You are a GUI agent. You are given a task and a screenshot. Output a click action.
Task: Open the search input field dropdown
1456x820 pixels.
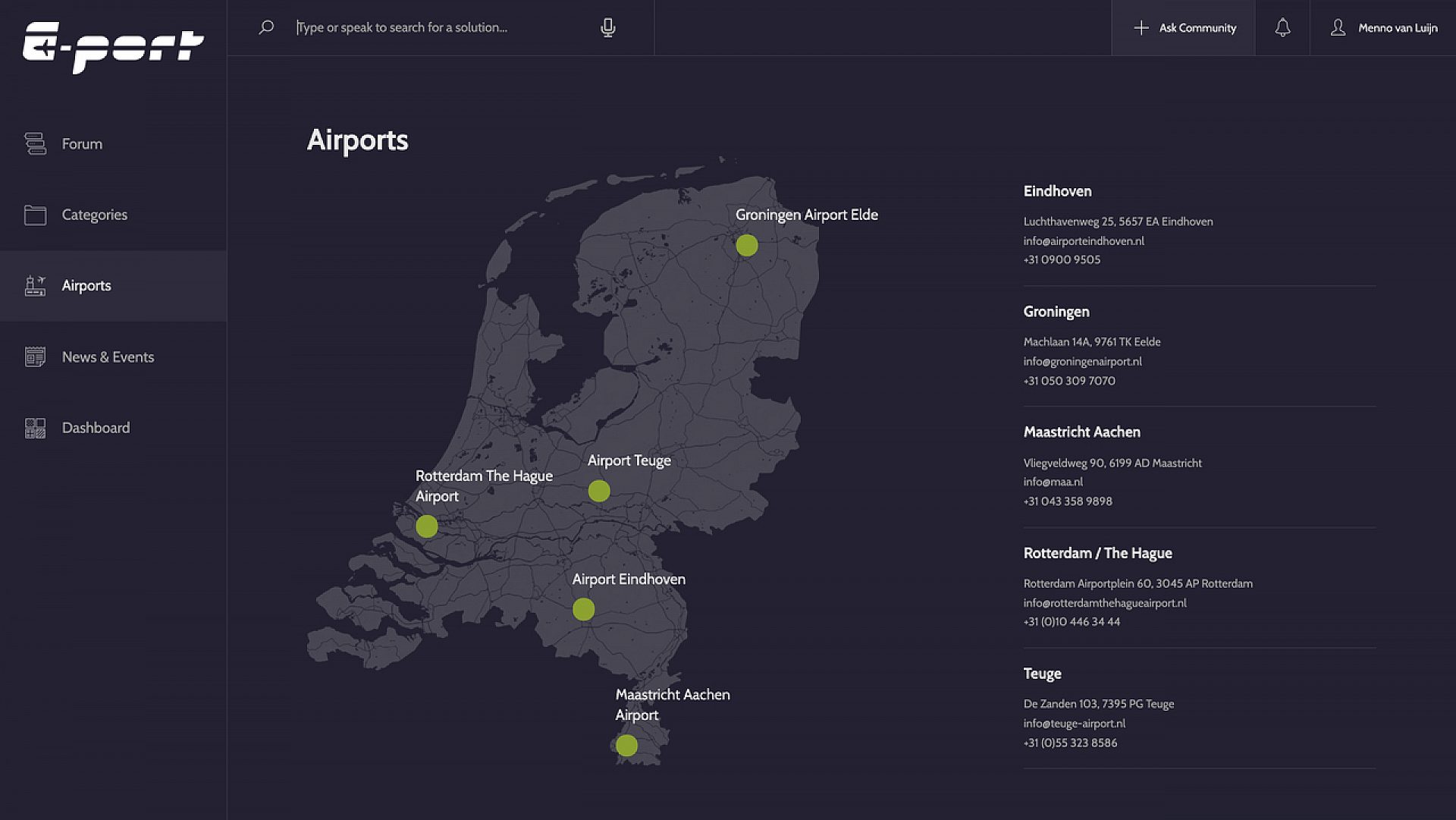point(440,27)
